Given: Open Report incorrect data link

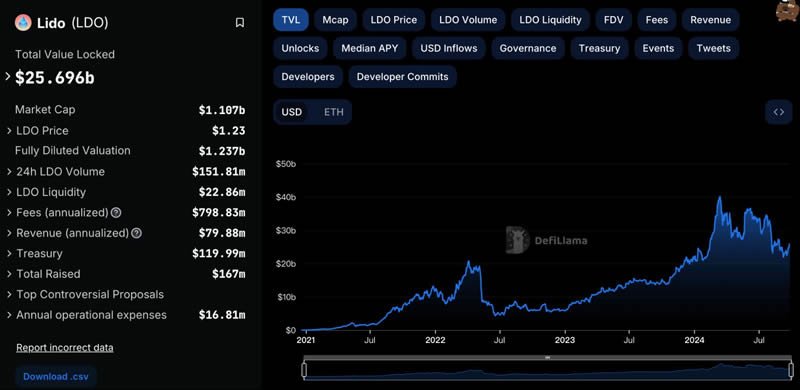Looking at the screenshot, I should point(65,348).
